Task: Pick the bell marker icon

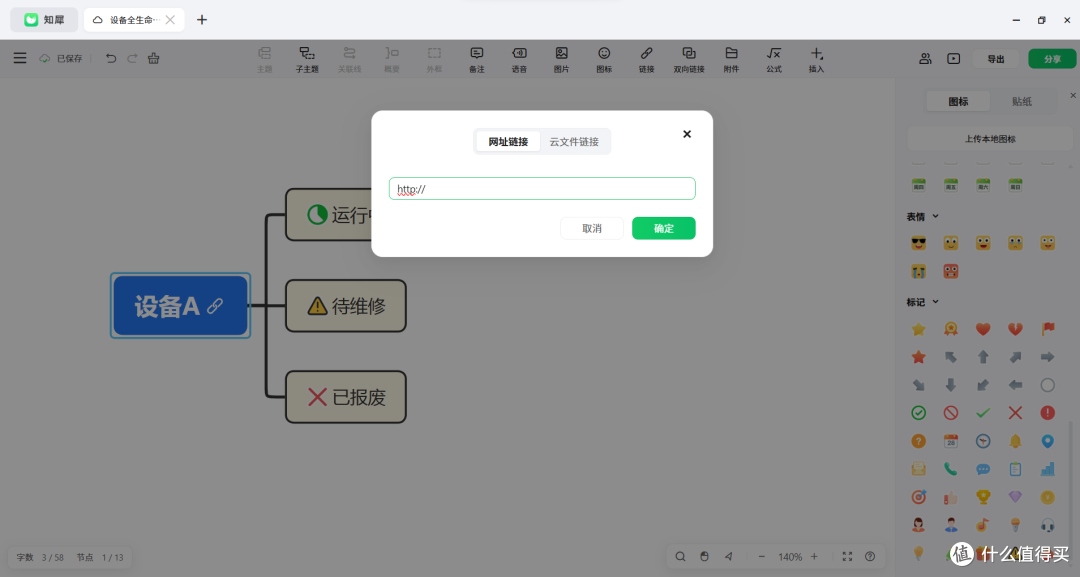Action: (x=1015, y=441)
